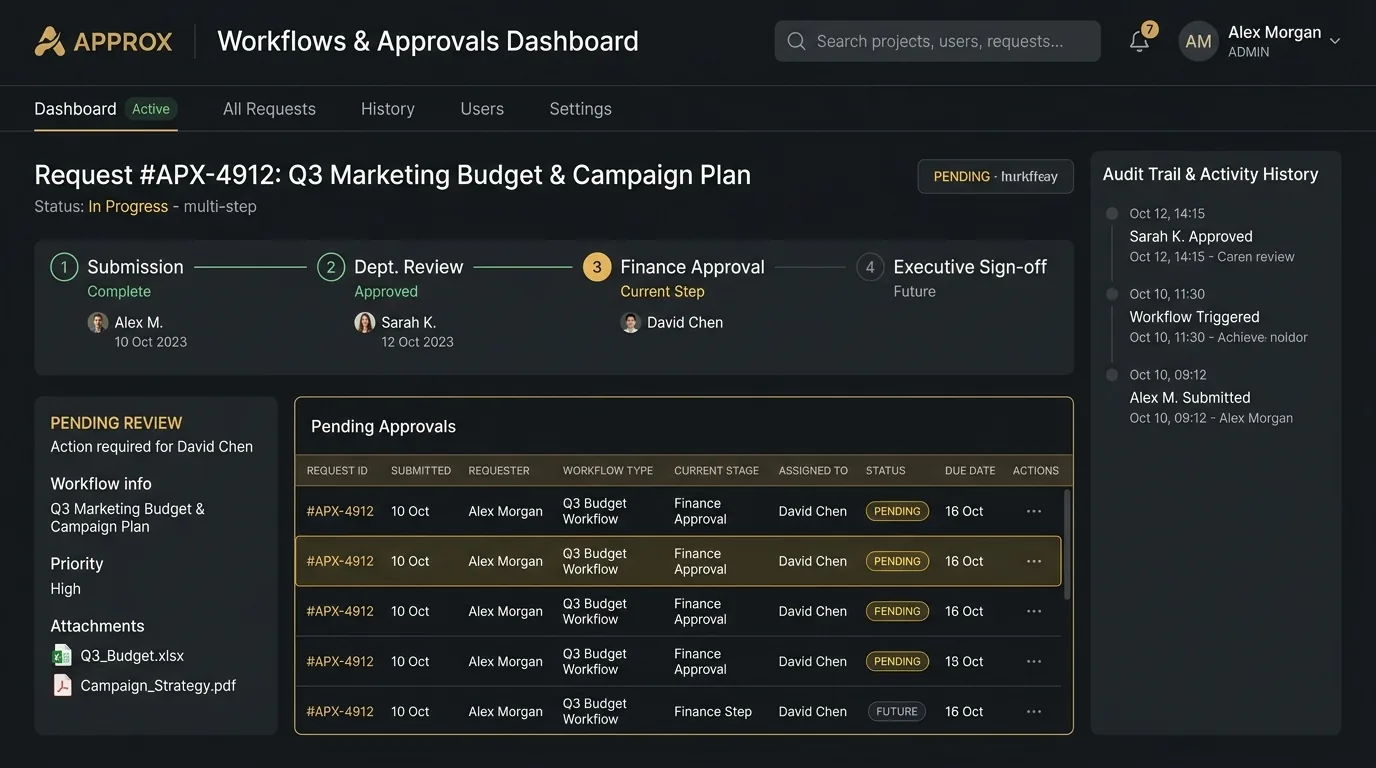Screen dimensions: 1376x768
Task: Click timeline dot for Oct 10, 09:12
Action: pos(1111,374)
